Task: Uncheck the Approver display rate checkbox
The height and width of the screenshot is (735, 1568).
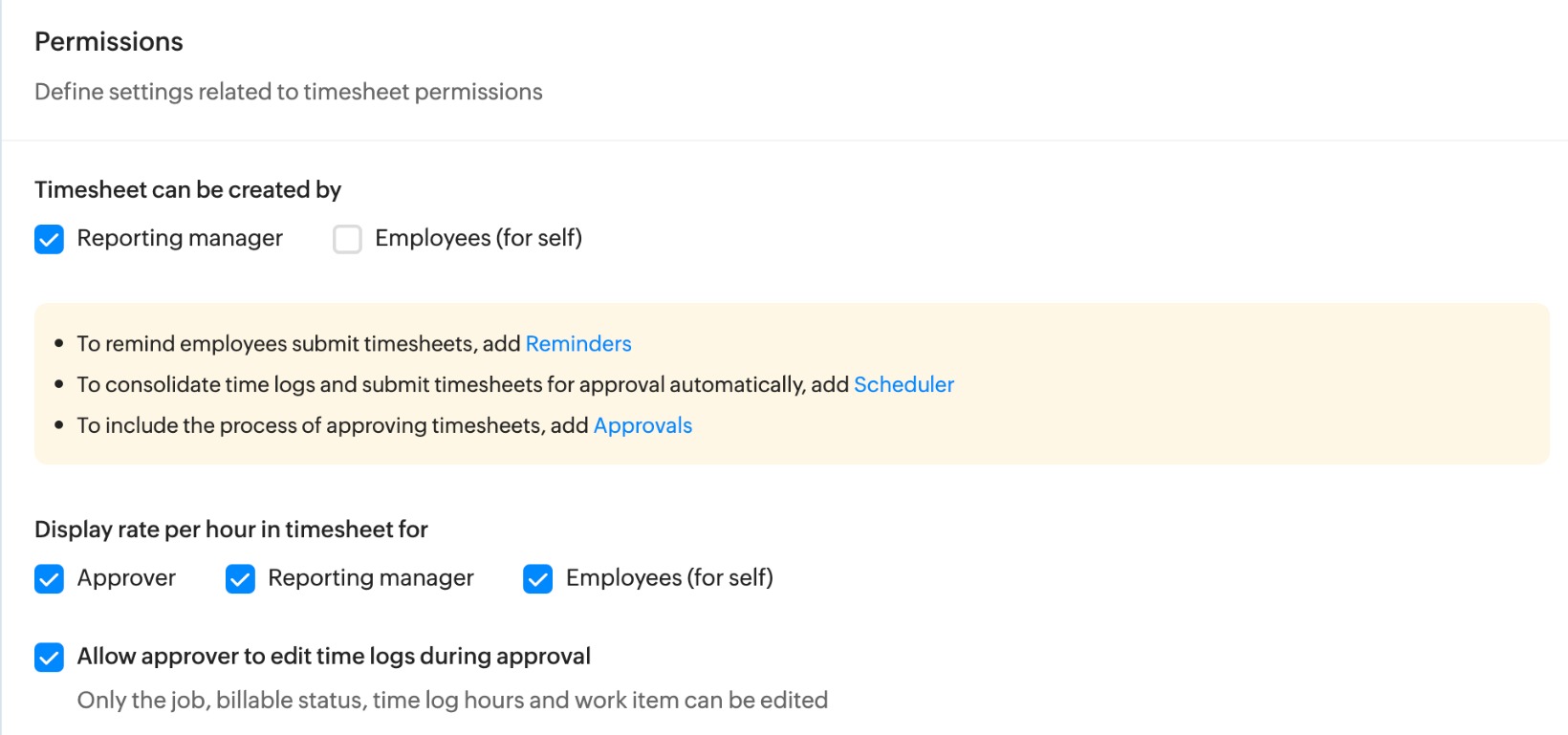Action: [x=49, y=579]
